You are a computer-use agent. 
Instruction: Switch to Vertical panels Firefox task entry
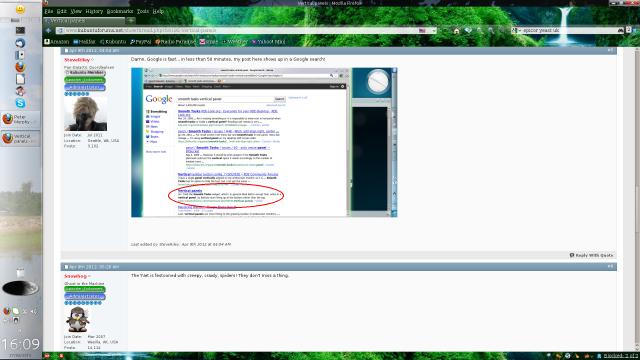pos(20,138)
